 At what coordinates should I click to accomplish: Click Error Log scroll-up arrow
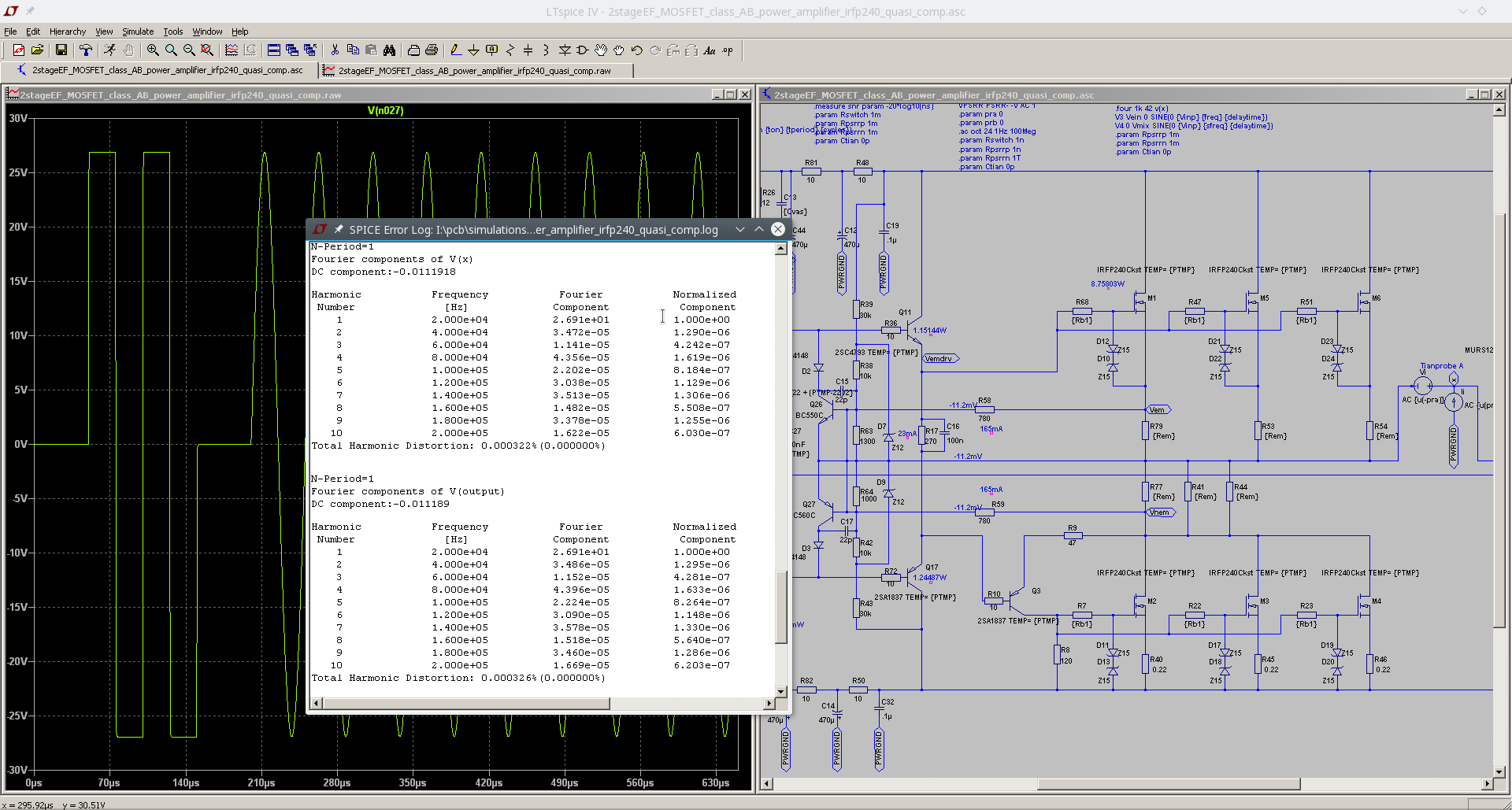click(781, 249)
